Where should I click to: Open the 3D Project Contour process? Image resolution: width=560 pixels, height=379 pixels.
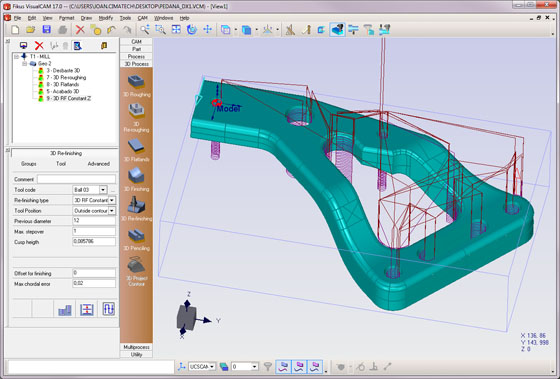pos(136,266)
